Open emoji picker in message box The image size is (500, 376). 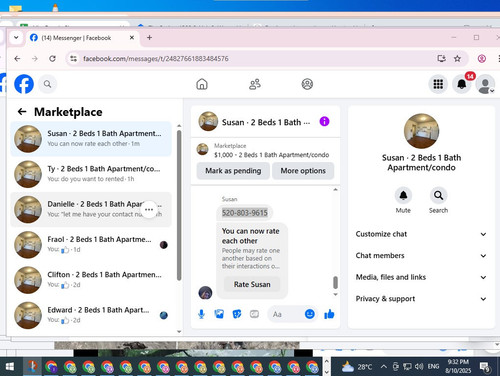click(x=310, y=314)
